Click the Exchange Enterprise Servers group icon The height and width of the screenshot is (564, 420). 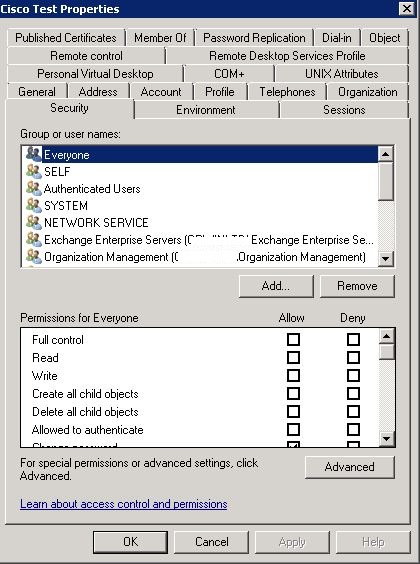[34, 239]
